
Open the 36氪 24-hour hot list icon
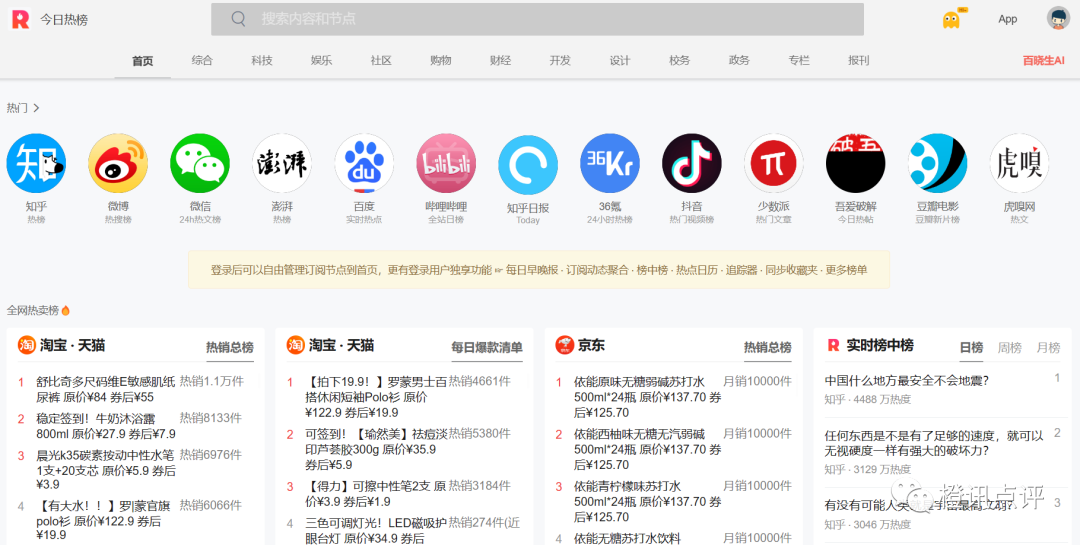point(610,163)
